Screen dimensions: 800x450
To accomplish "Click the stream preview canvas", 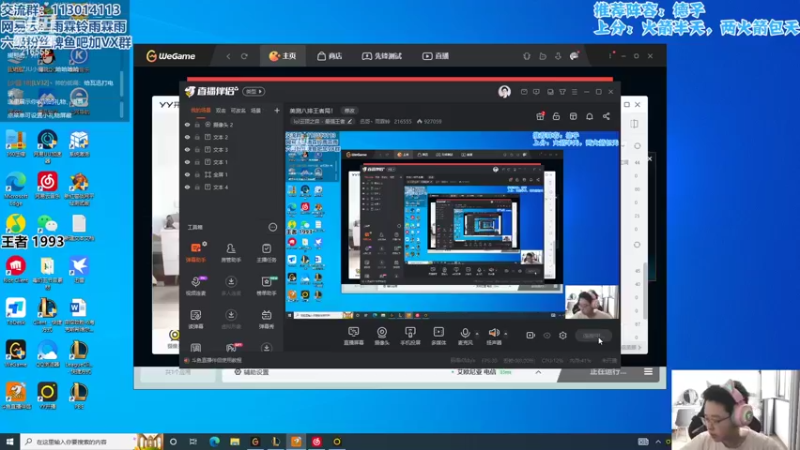I will coord(452,225).
